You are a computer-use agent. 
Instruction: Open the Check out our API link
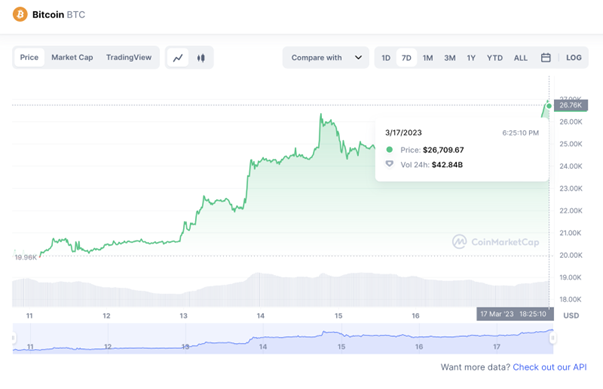click(x=550, y=367)
